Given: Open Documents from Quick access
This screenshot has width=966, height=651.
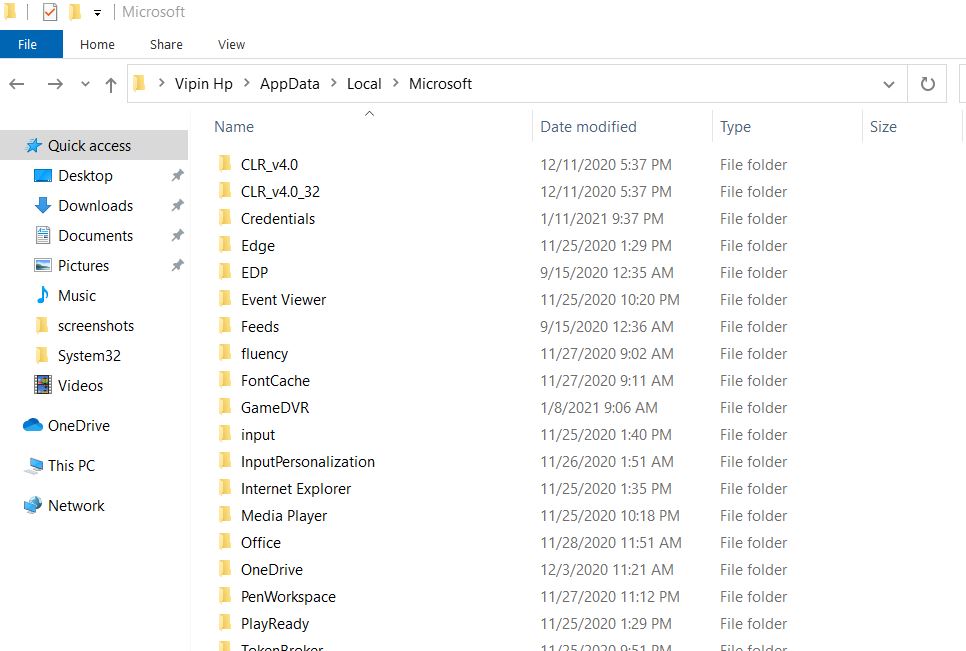Looking at the screenshot, I should tap(95, 236).
